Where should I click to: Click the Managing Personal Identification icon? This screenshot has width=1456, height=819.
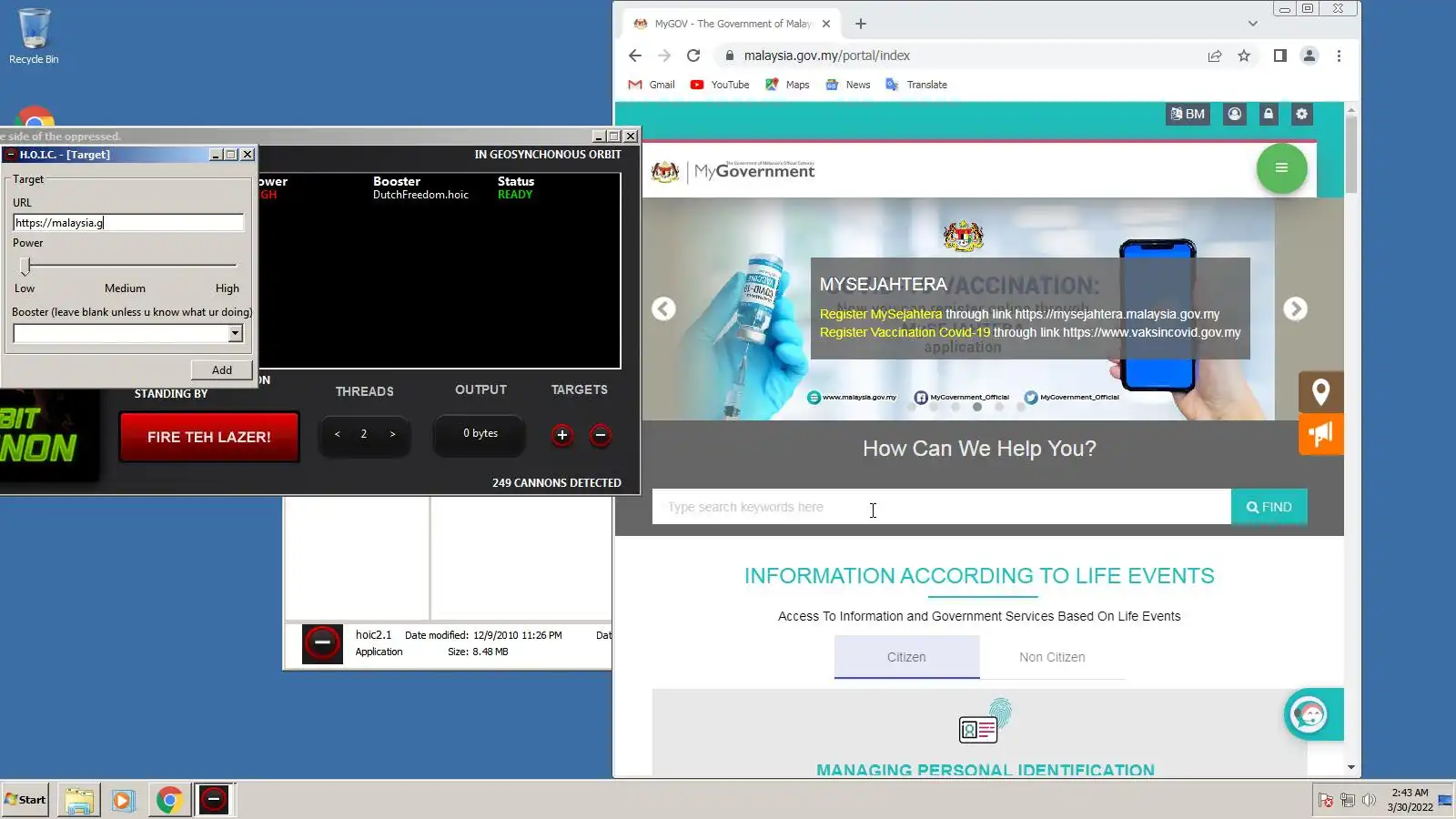click(985, 723)
